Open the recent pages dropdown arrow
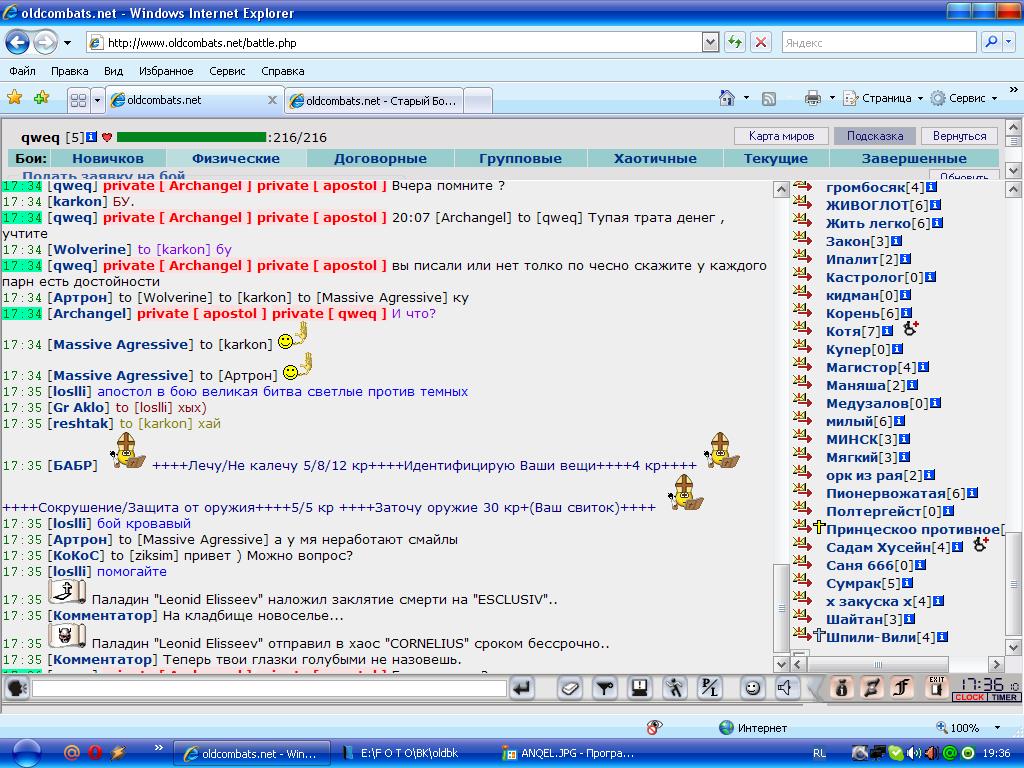1024x768 pixels. pos(67,43)
